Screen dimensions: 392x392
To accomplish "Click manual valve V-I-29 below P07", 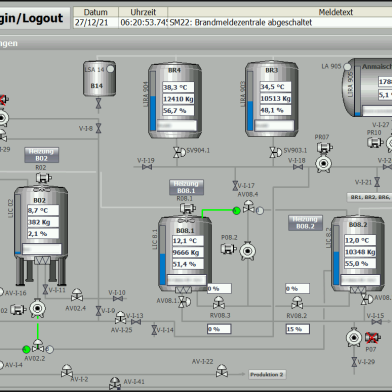I will click(x=354, y=362).
